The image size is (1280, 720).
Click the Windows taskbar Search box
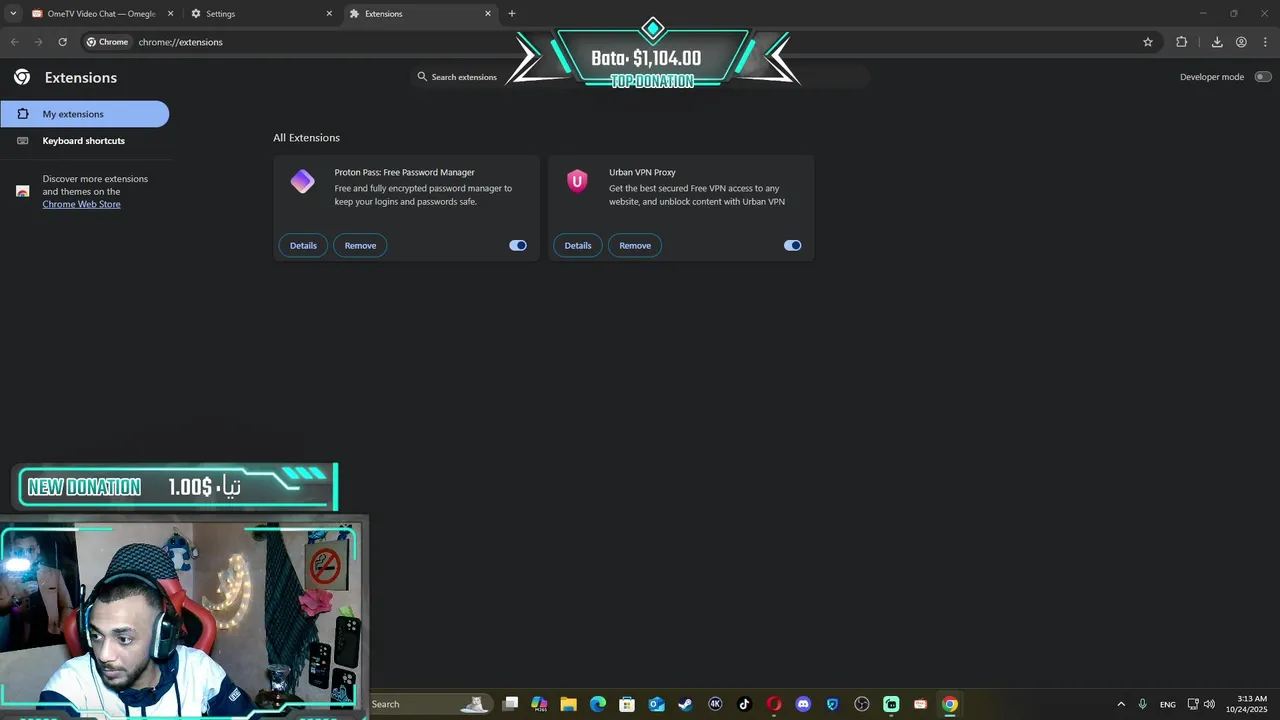(x=430, y=704)
